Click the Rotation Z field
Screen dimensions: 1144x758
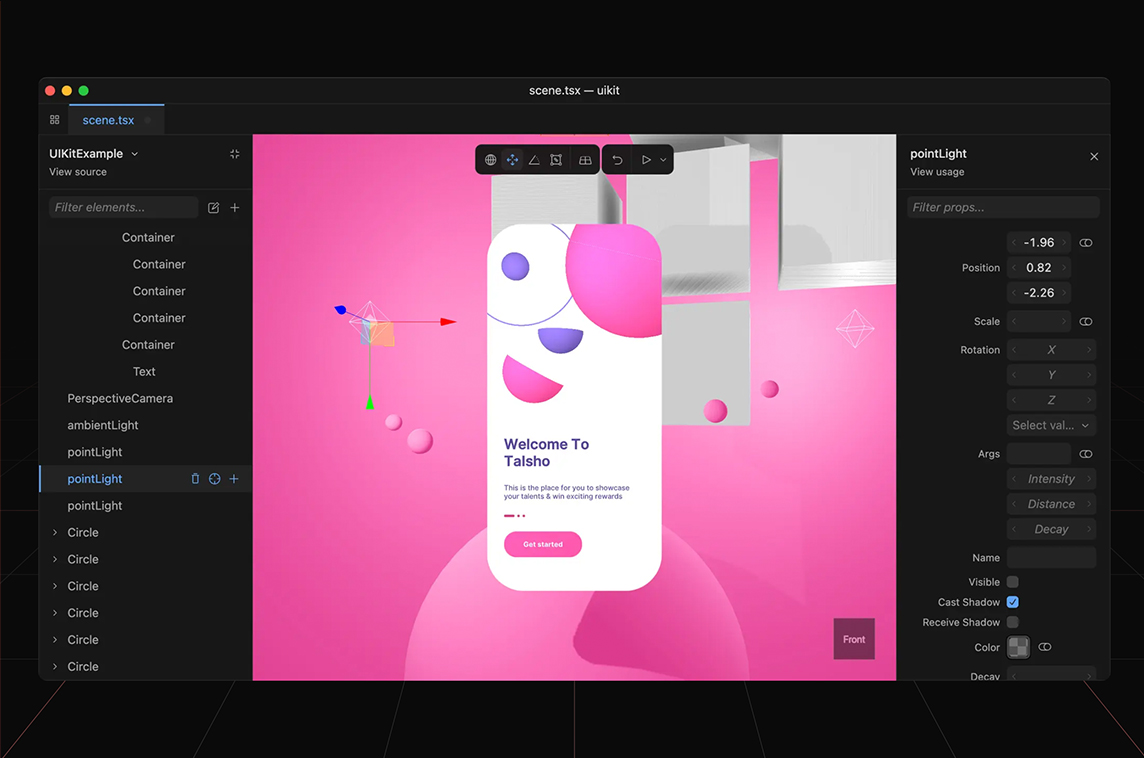1051,400
